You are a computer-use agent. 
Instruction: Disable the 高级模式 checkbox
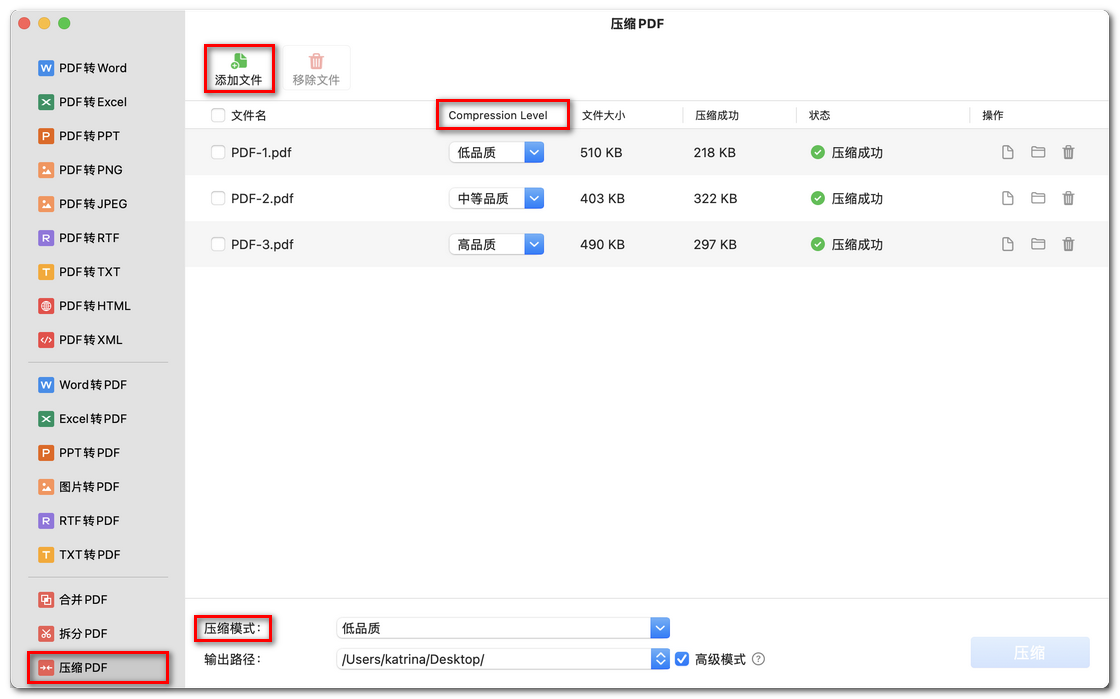(682, 659)
